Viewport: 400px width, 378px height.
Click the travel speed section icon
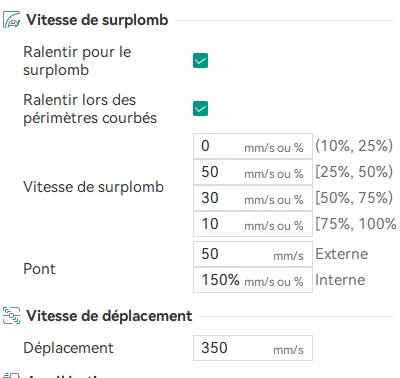tap(12, 315)
